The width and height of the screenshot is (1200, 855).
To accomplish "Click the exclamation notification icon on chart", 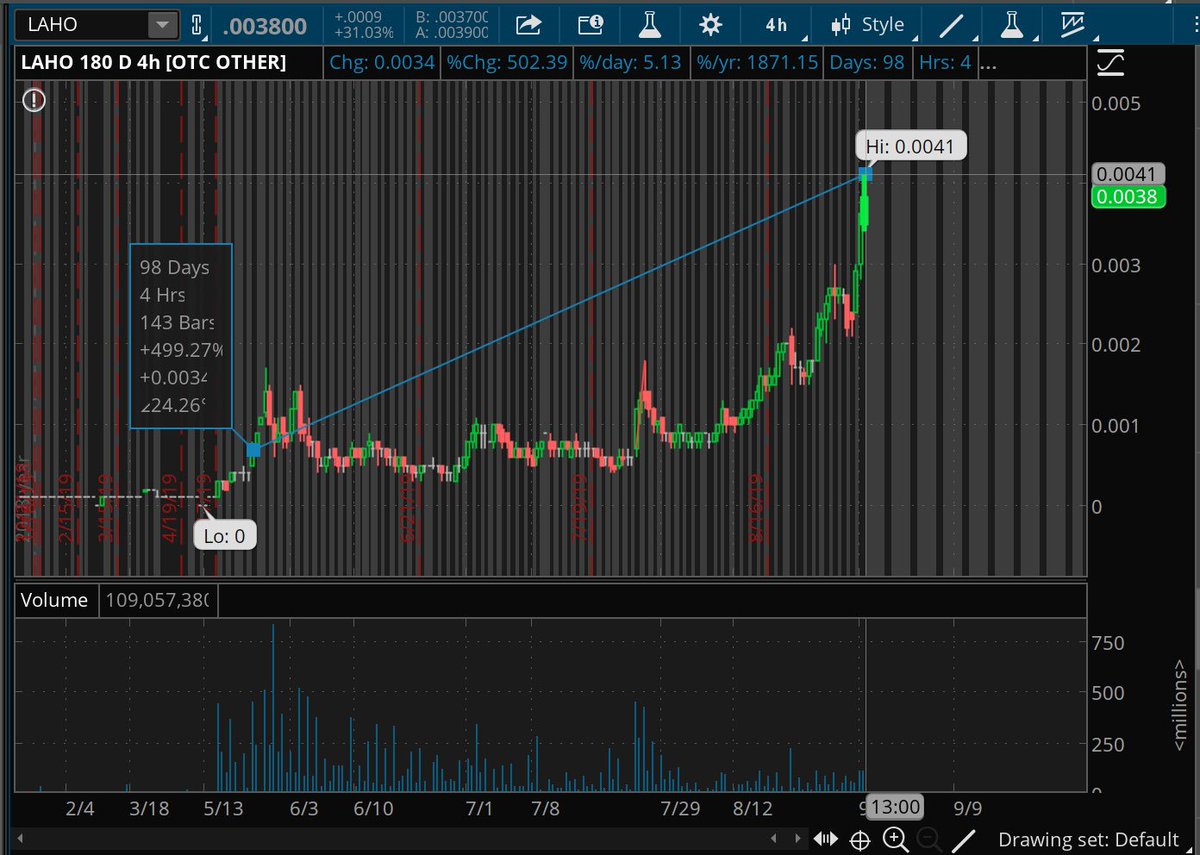I will pyautogui.click(x=33, y=100).
